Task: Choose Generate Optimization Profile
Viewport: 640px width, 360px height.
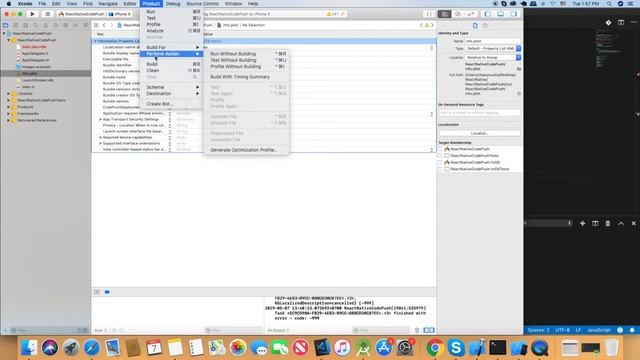Action: (247, 150)
